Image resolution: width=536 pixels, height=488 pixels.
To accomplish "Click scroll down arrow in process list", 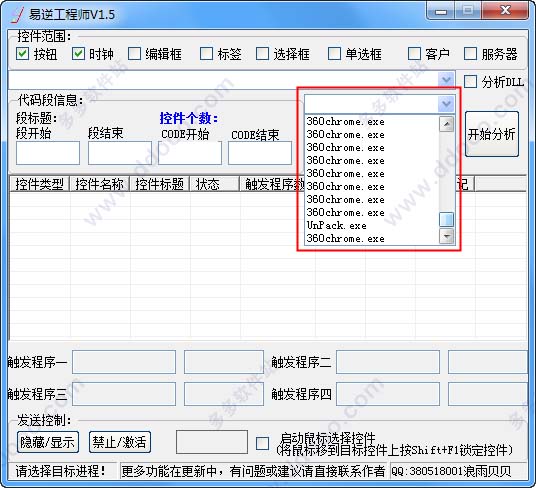I will click(x=446, y=236).
